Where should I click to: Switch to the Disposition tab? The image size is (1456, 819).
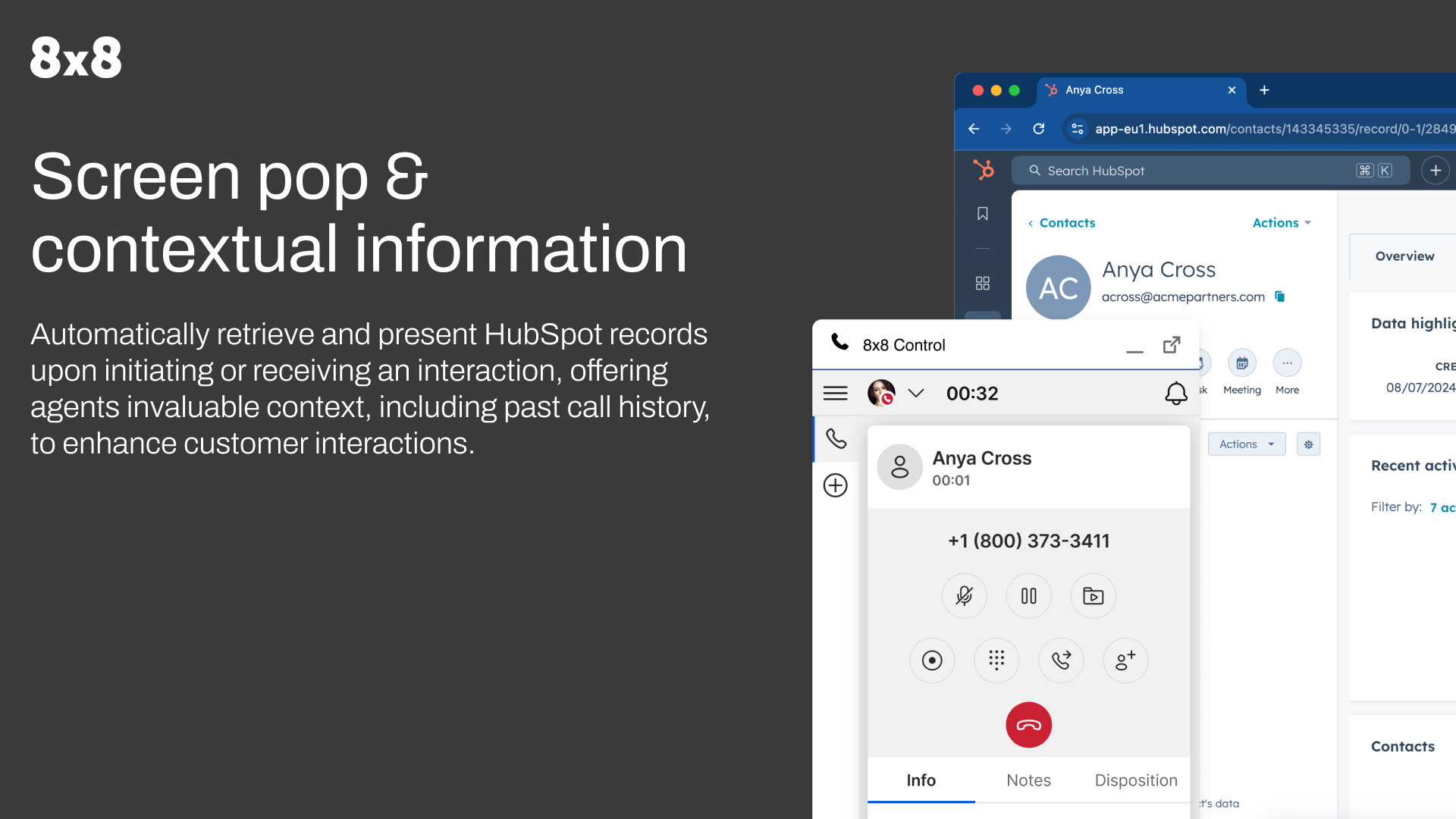[1135, 780]
